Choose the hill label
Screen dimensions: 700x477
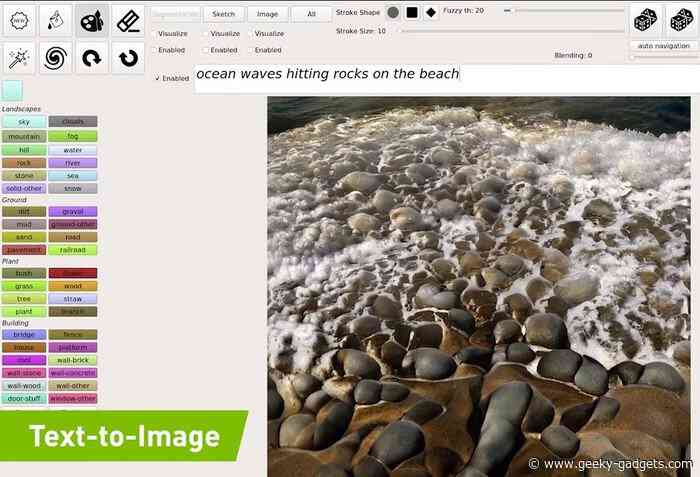coord(24,150)
